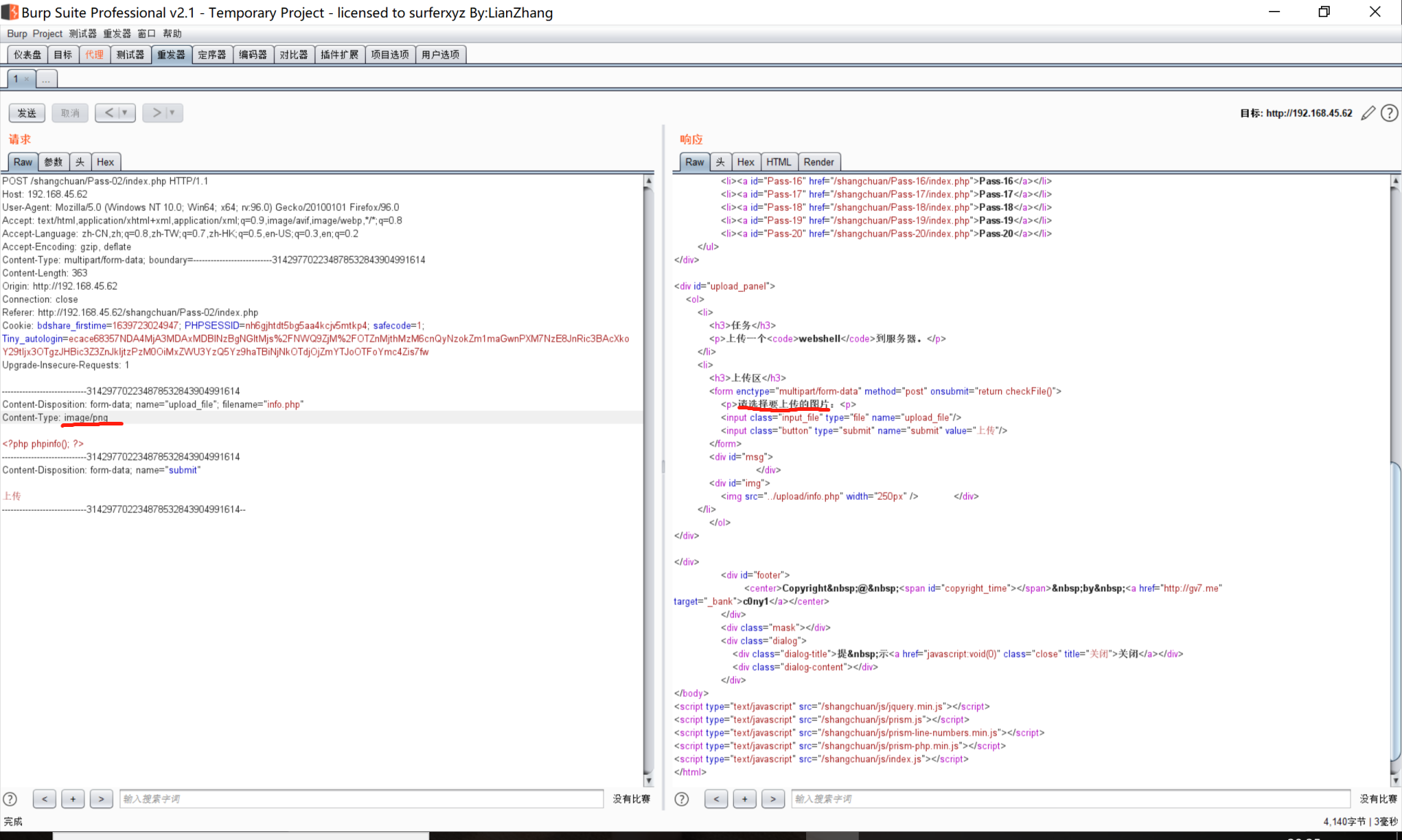Click the 发送 (Send) button
Screen dimensions: 1402x840
click(27, 113)
